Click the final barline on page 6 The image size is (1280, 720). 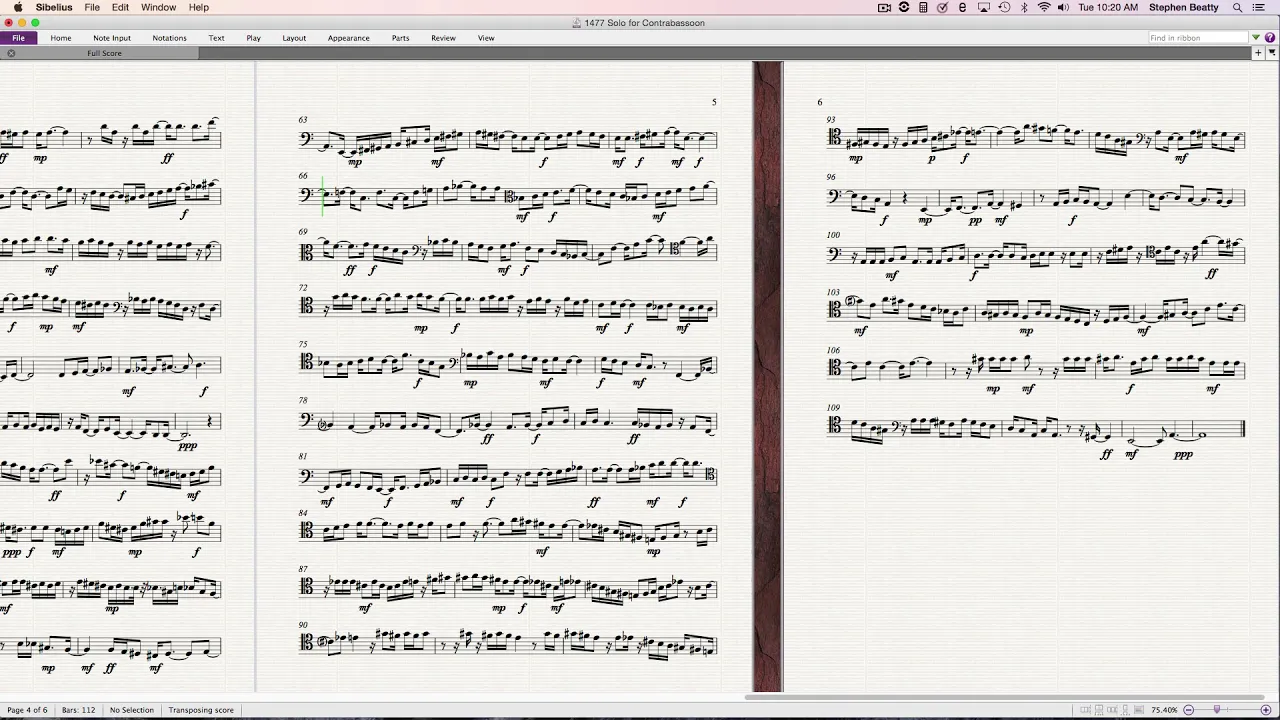pyautogui.click(x=1243, y=428)
